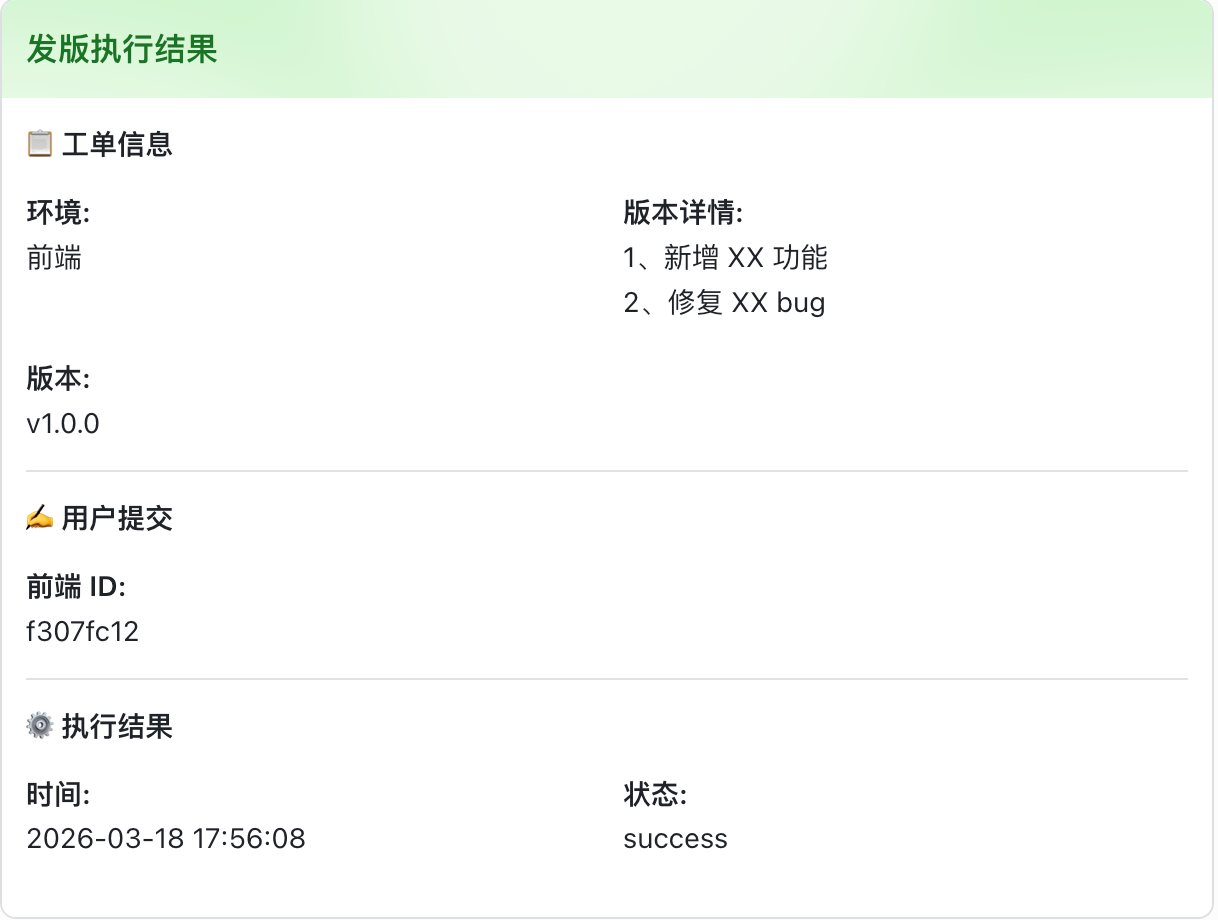This screenshot has width=1218, height=920.
Task: Click the writing hand icon beside 用户提交
Action: coord(40,518)
